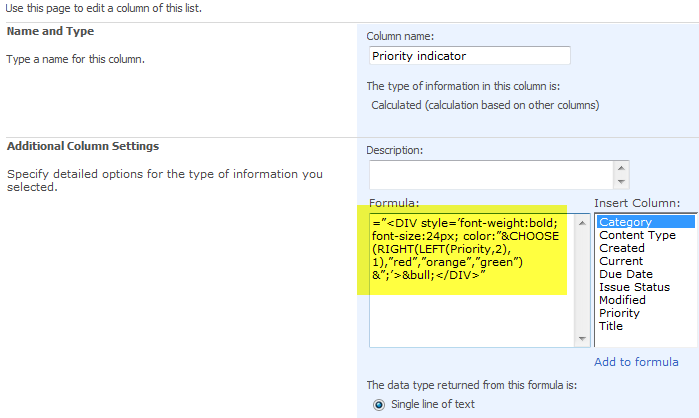Click the Column name text field

tap(468, 56)
